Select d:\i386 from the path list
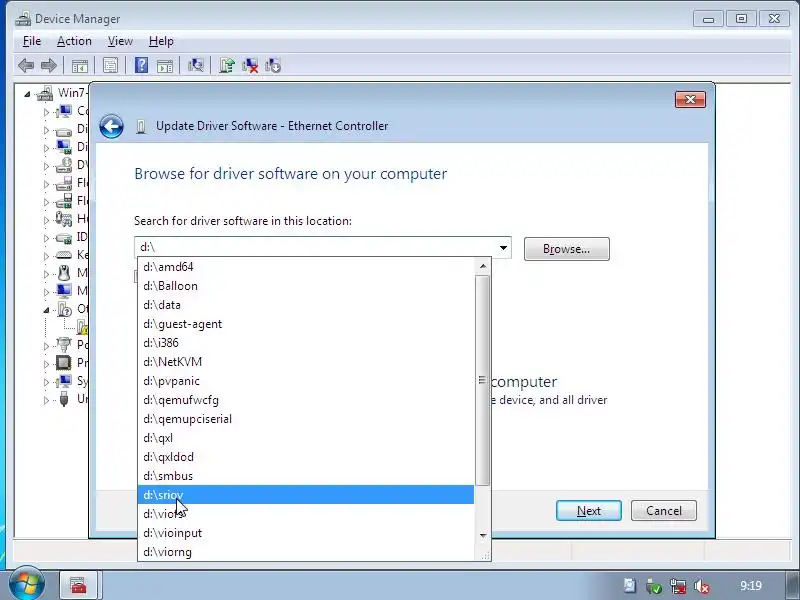Image resolution: width=800 pixels, height=600 pixels. click(x=306, y=343)
